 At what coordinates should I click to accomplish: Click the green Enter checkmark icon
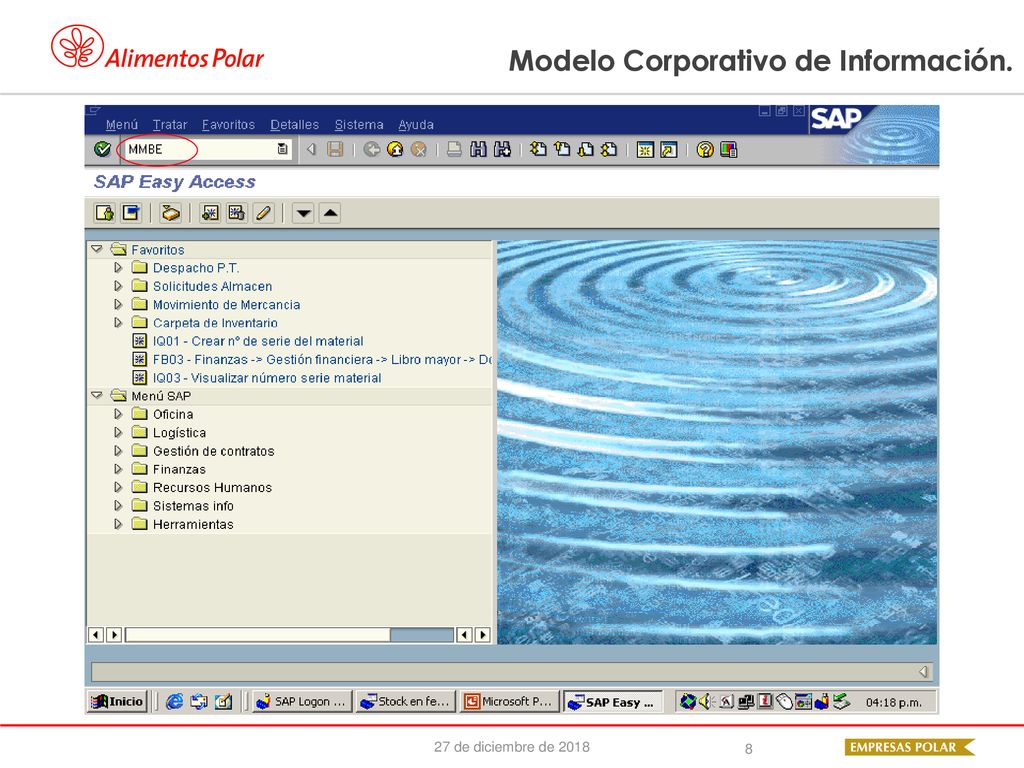coord(102,150)
